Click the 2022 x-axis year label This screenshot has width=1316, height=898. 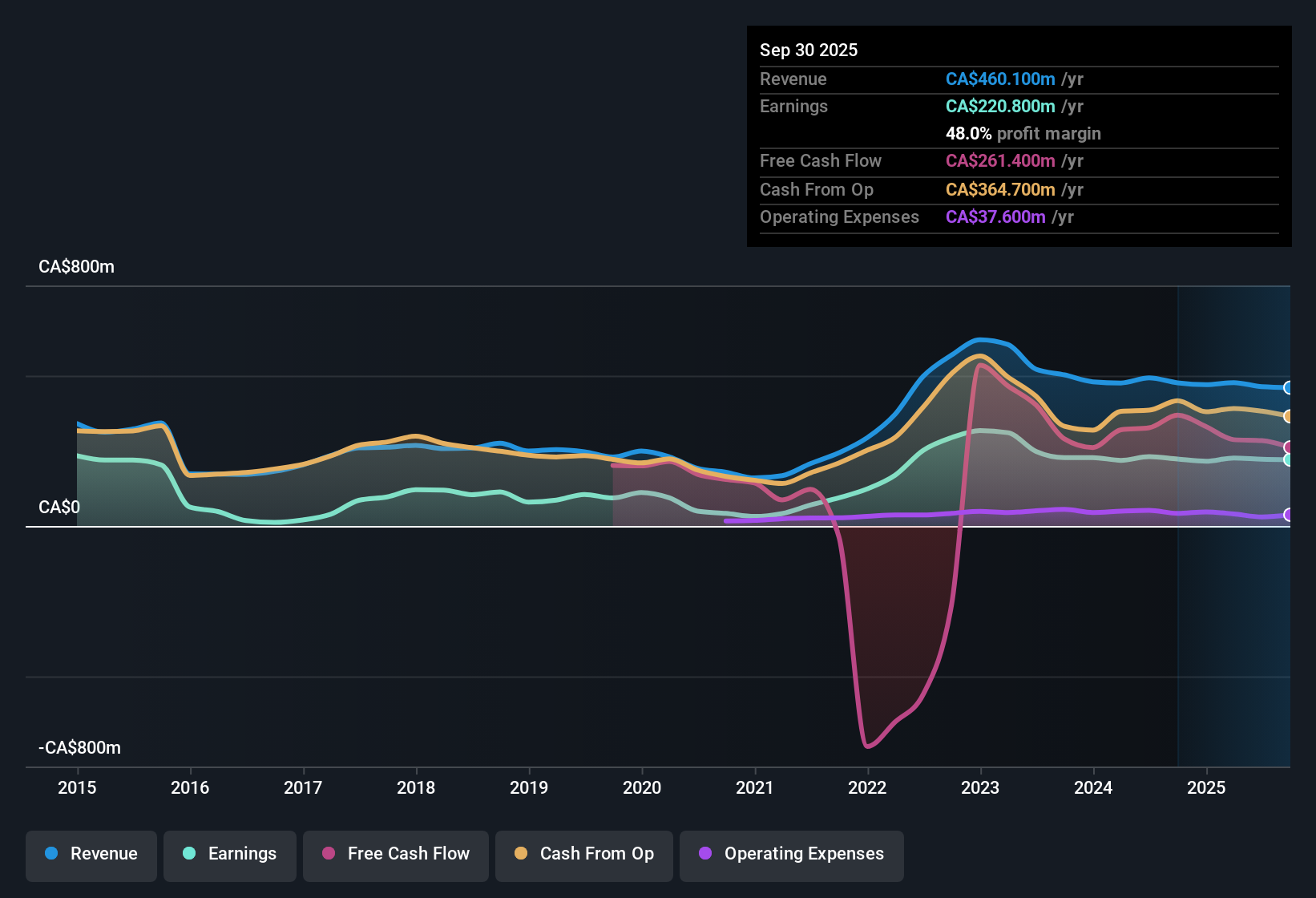867,788
